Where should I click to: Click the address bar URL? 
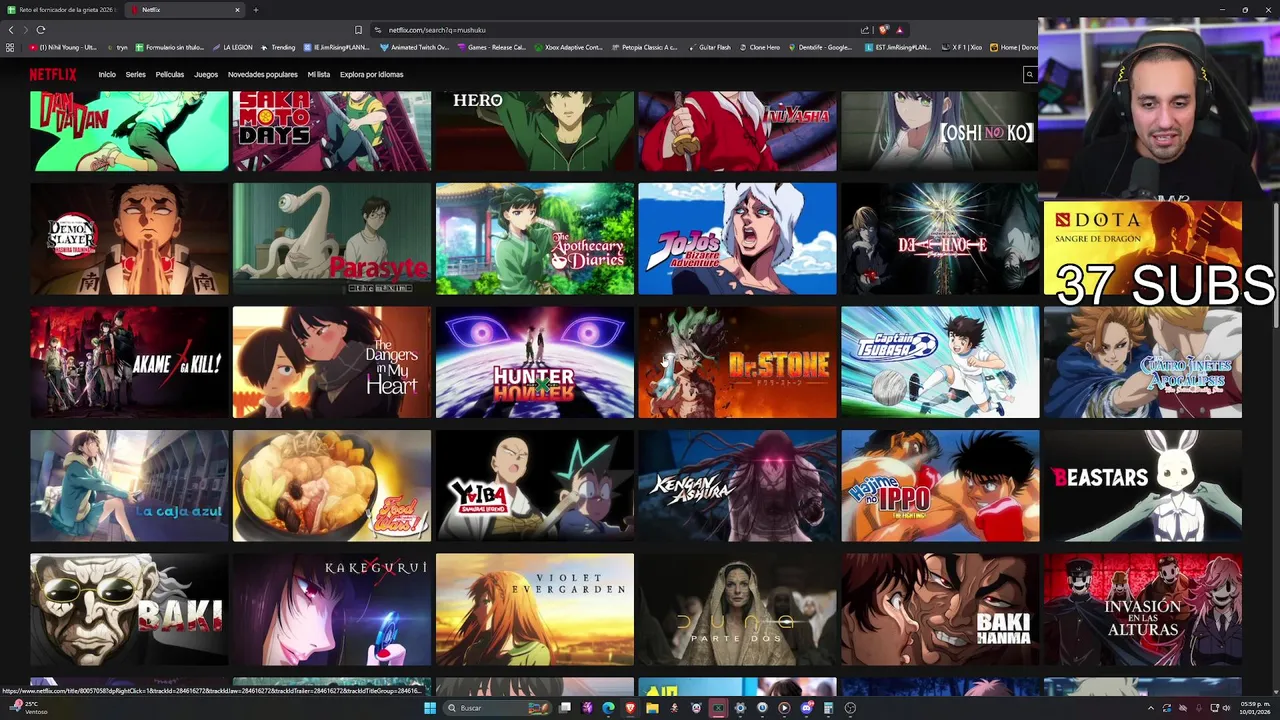[x=437, y=30]
